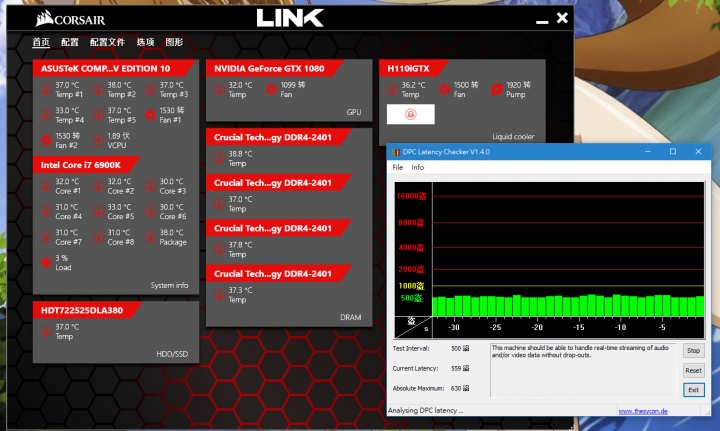Select motherboard Temp #1 thermometer icon

(46, 90)
